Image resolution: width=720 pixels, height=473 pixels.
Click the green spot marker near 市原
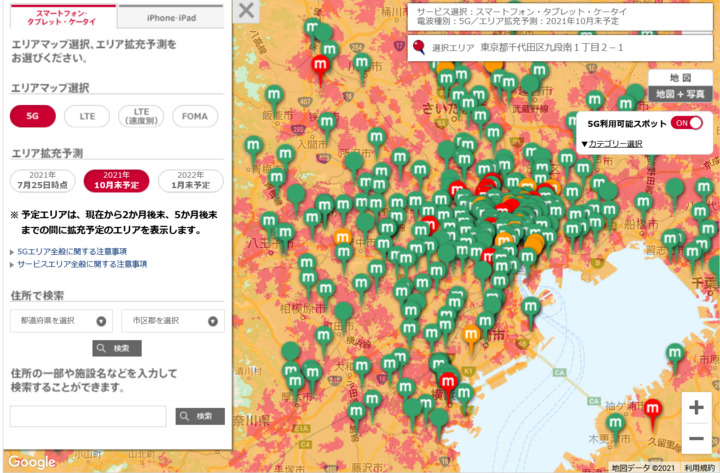tap(675, 355)
